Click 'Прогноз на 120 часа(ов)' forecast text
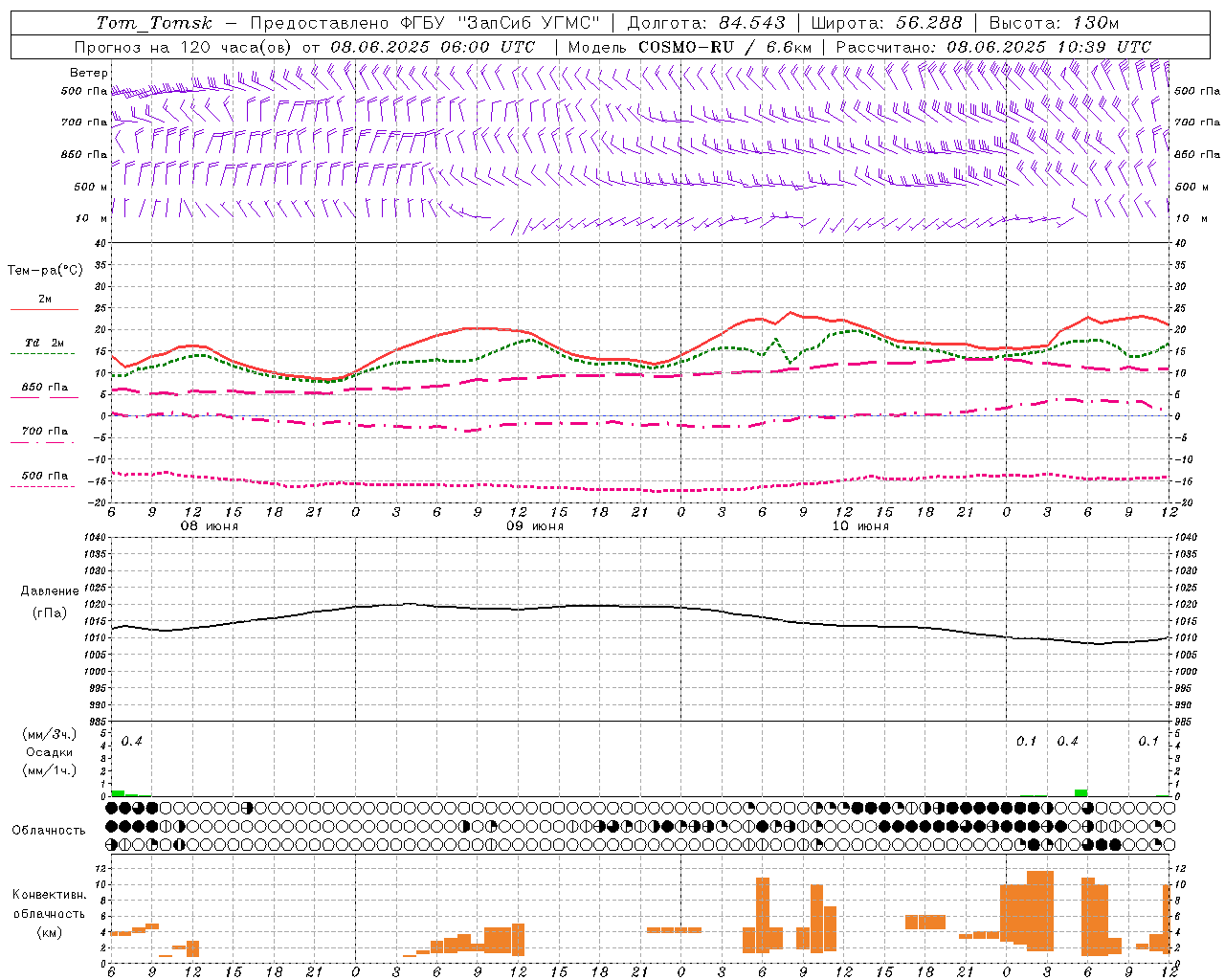 pyautogui.click(x=184, y=47)
